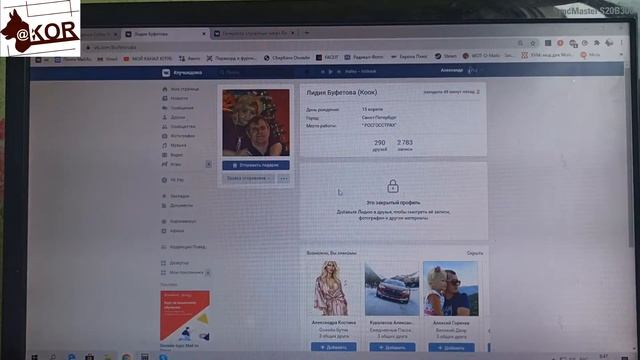Add Александра Костина as friend
This screenshot has height=360, width=640.
[333, 347]
